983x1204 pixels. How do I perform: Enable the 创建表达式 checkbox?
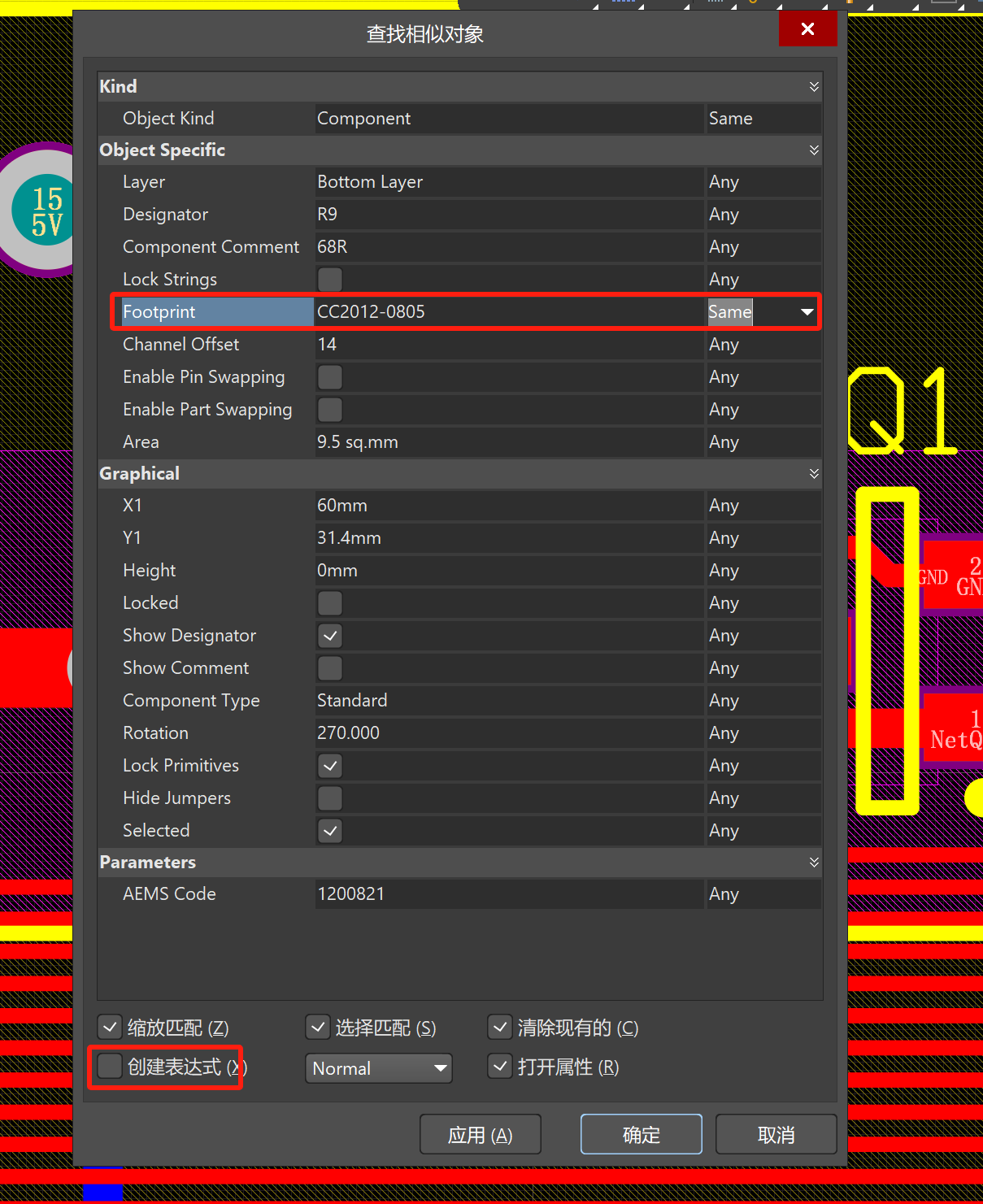110,1066
